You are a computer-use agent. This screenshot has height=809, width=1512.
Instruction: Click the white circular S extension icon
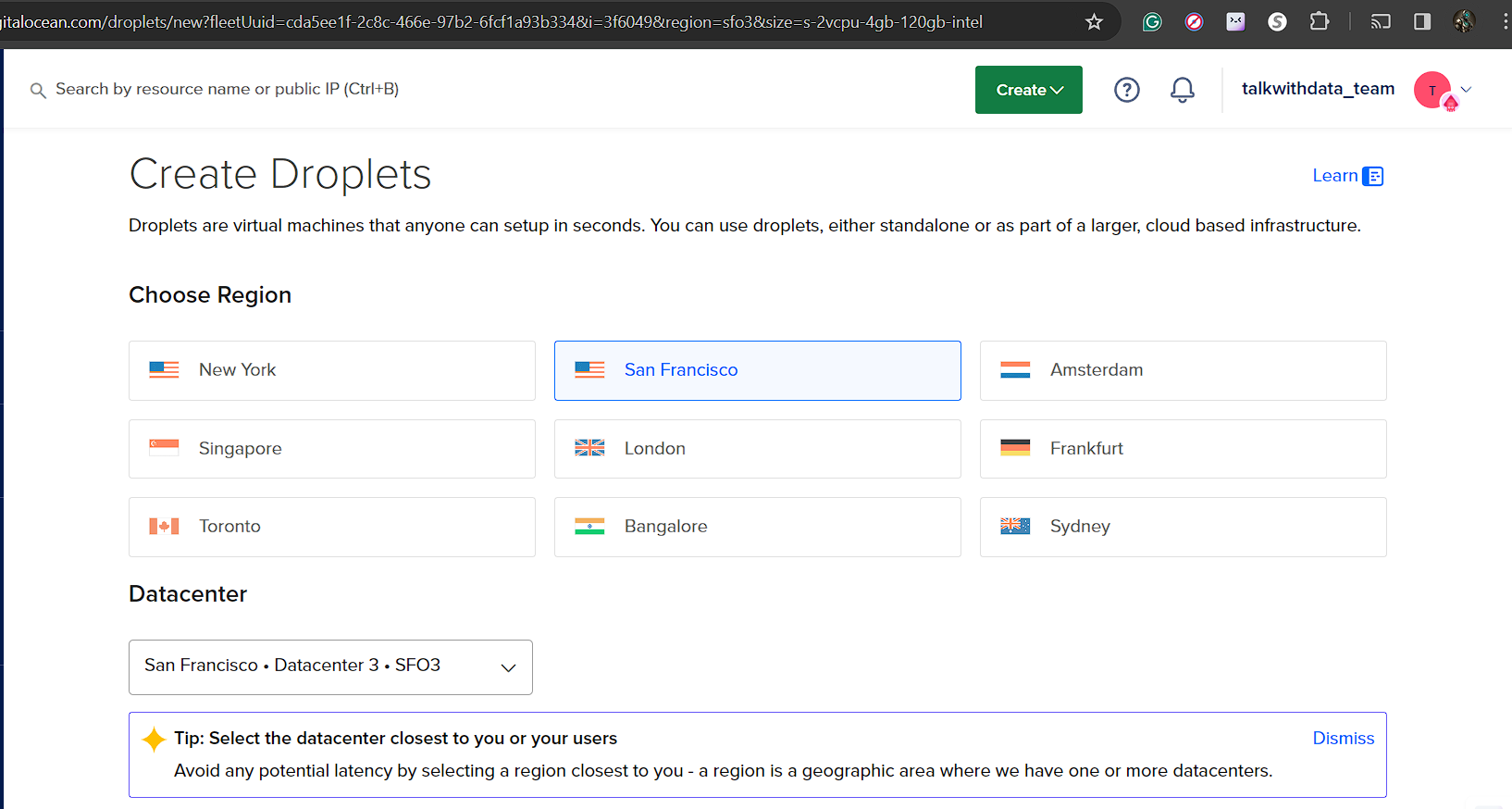pyautogui.click(x=1277, y=22)
